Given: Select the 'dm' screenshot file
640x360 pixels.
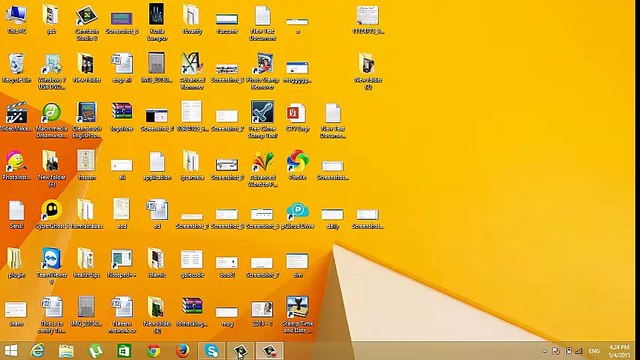Looking at the screenshot, I should pyautogui.click(x=298, y=265).
